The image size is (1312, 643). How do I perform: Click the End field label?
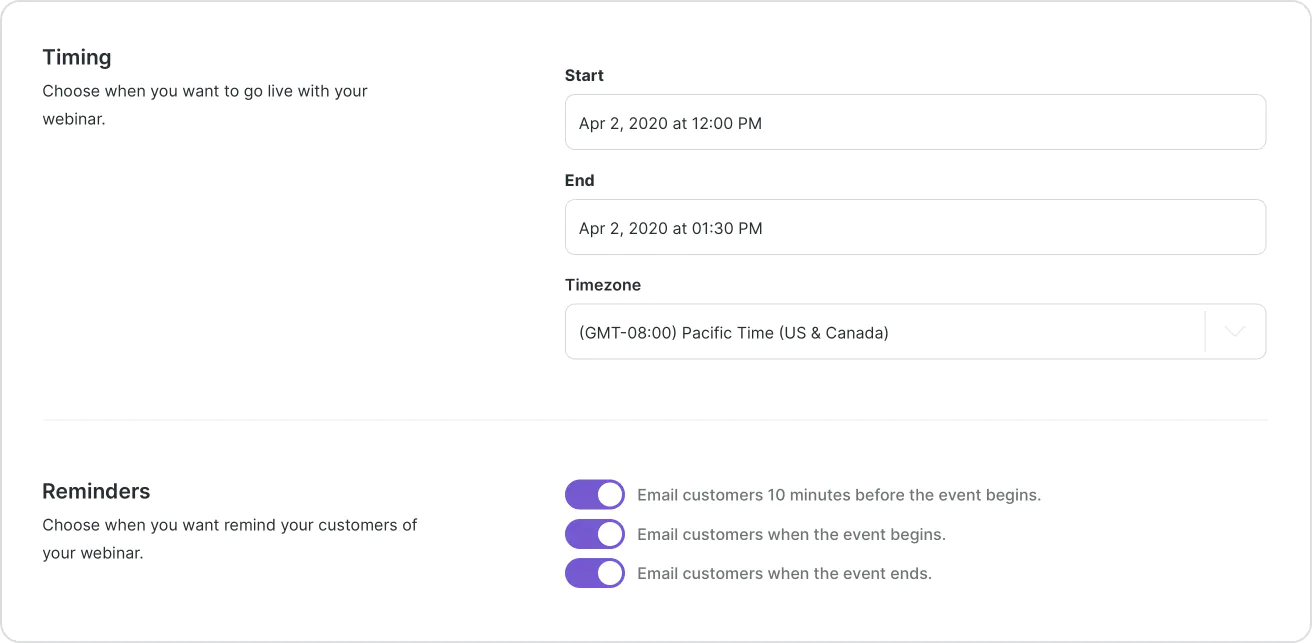581,180
